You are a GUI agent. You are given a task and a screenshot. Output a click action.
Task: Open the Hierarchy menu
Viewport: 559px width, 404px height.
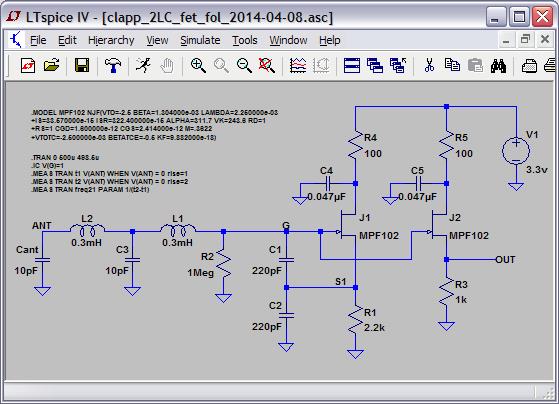(x=111, y=40)
